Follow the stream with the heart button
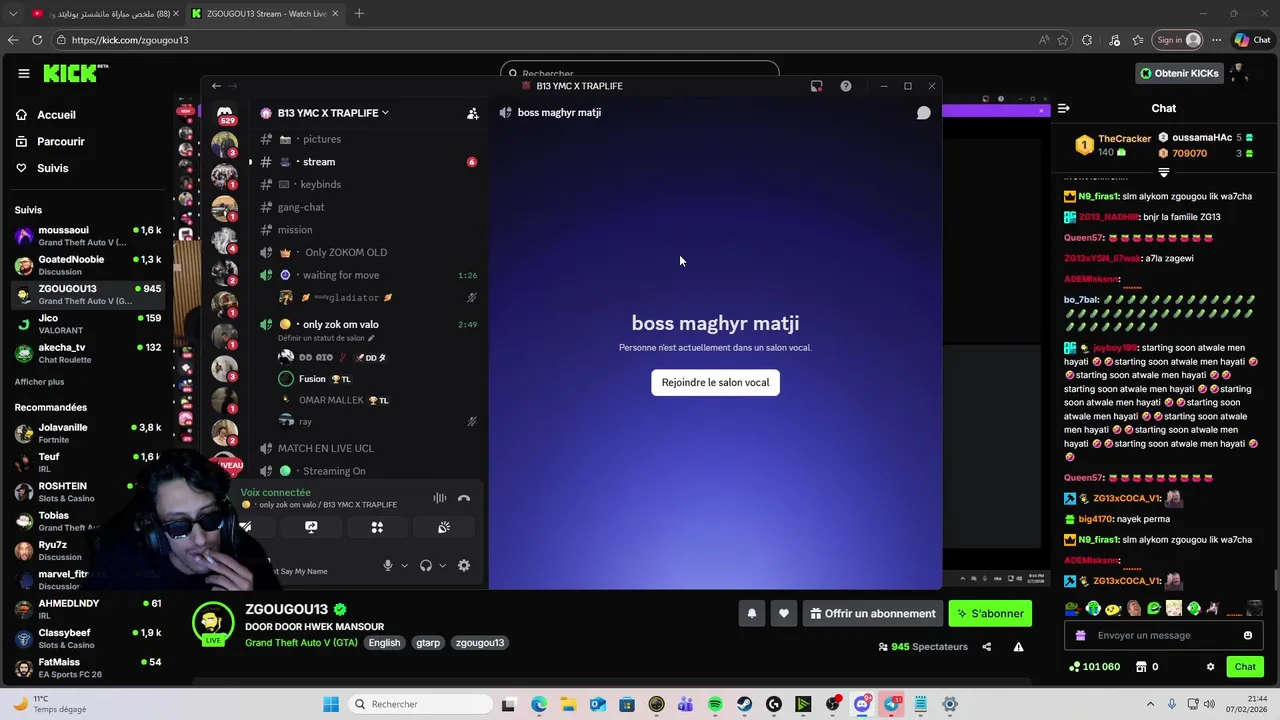Image resolution: width=1280 pixels, height=720 pixels. 784,614
